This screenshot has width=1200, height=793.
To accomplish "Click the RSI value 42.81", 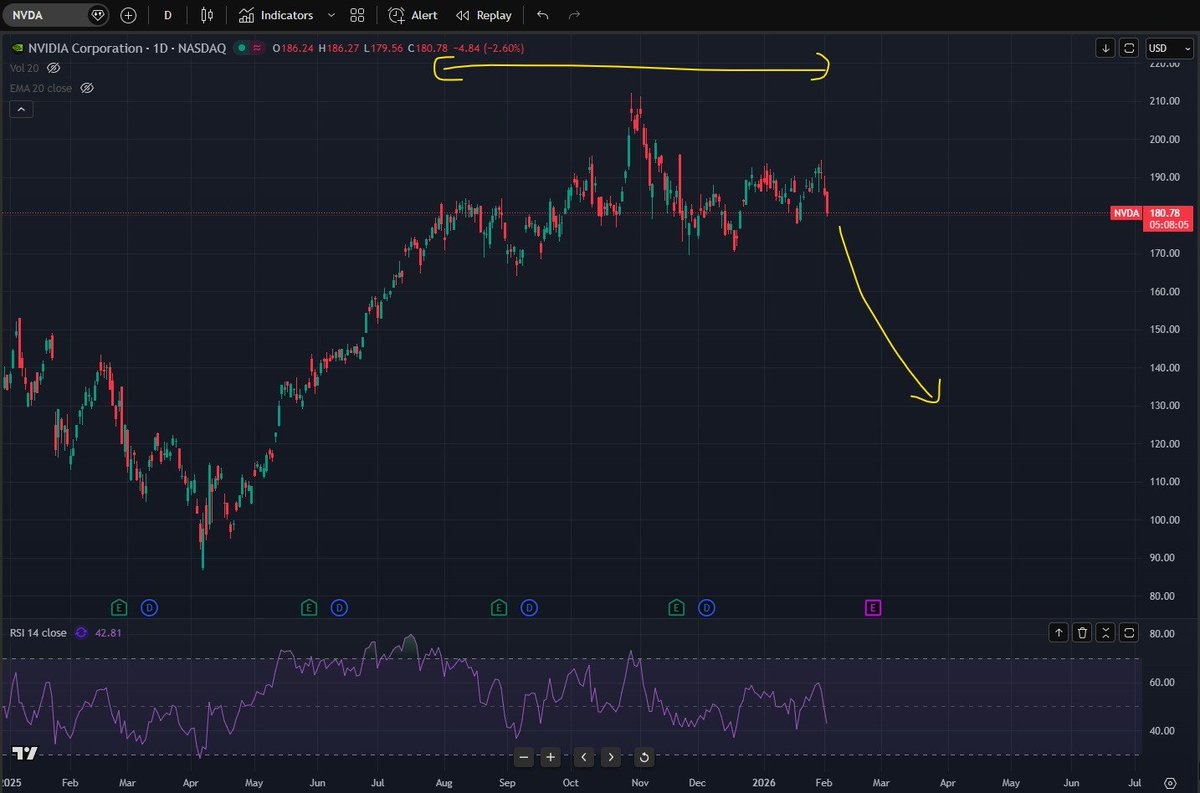I will pyautogui.click(x=109, y=632).
